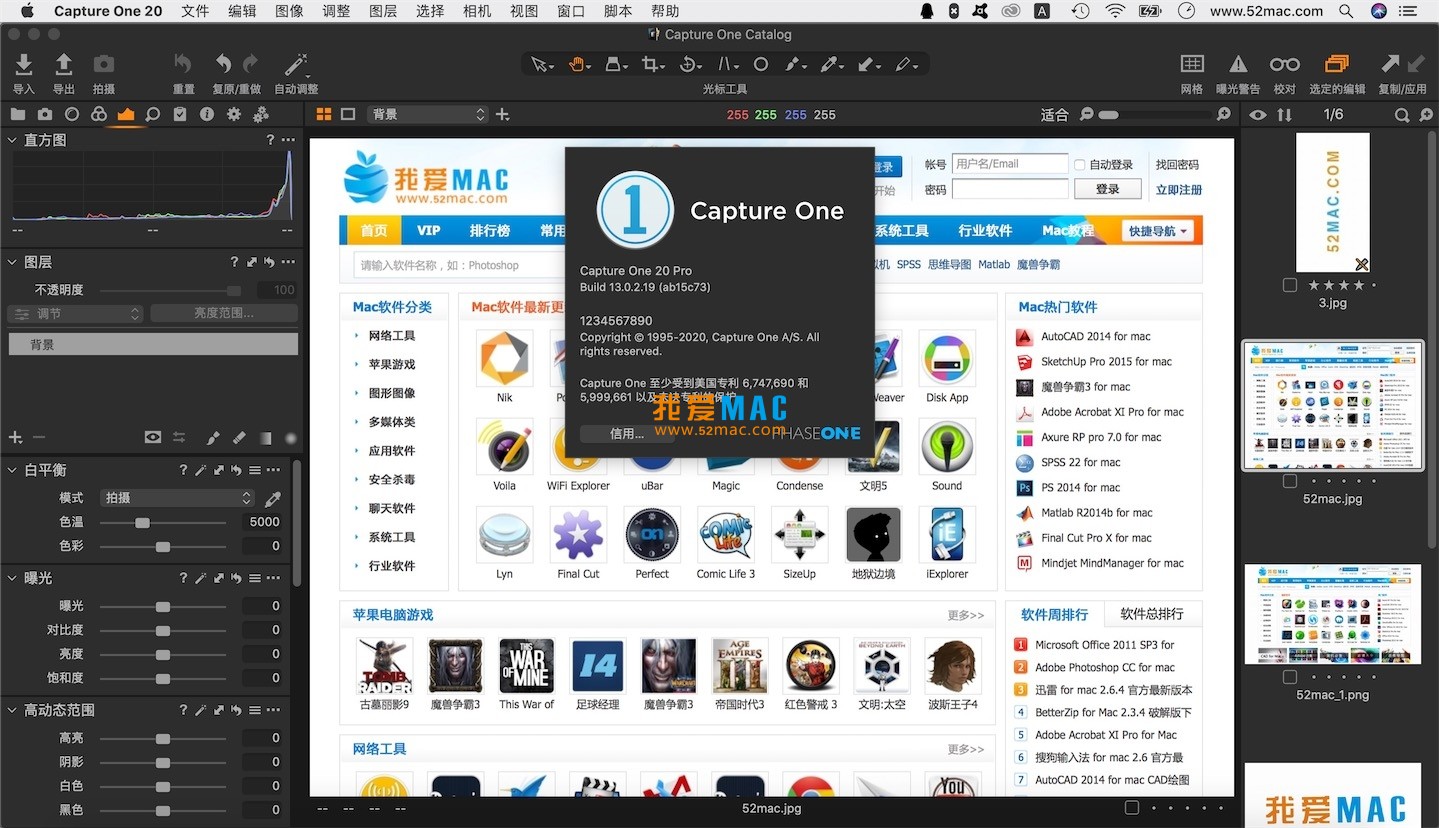This screenshot has height=828, width=1439.
Task: Adjust the 对比度 slider handle
Action: click(162, 630)
